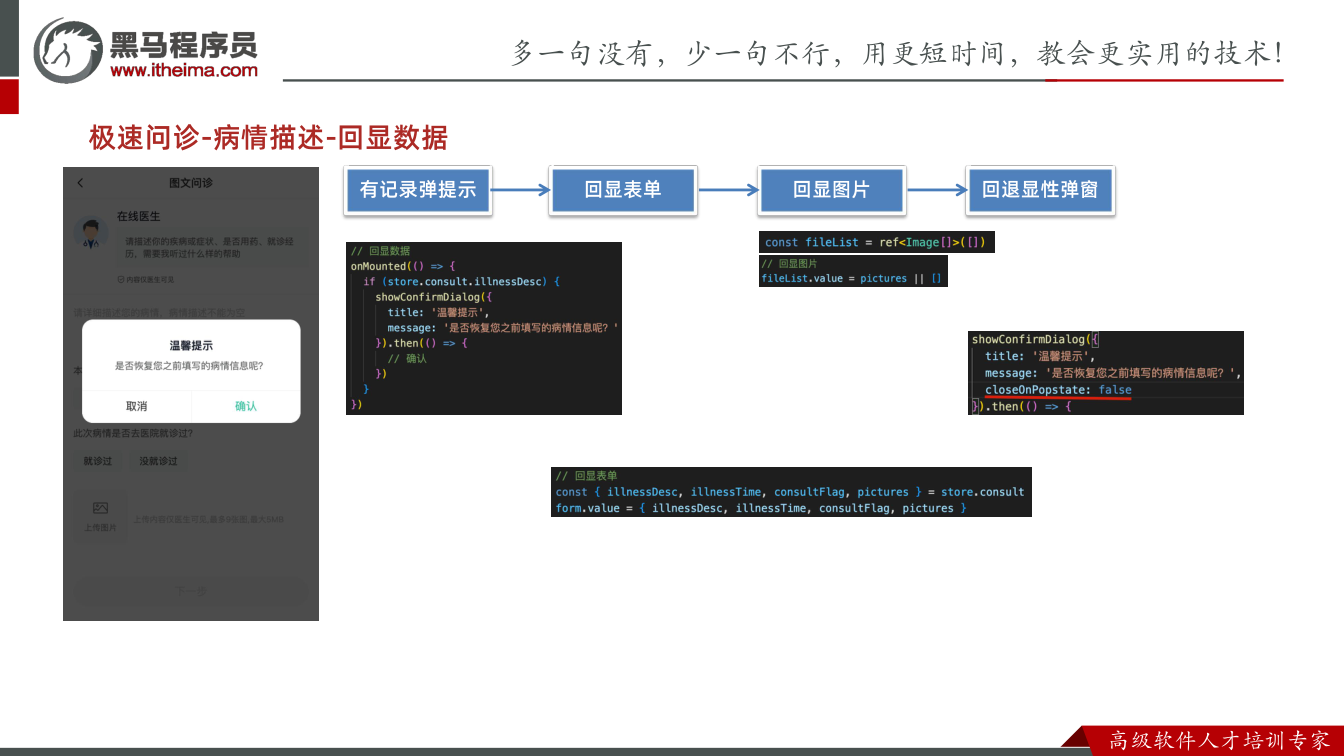
Task: Click the const fileList code line
Action: 876,242
